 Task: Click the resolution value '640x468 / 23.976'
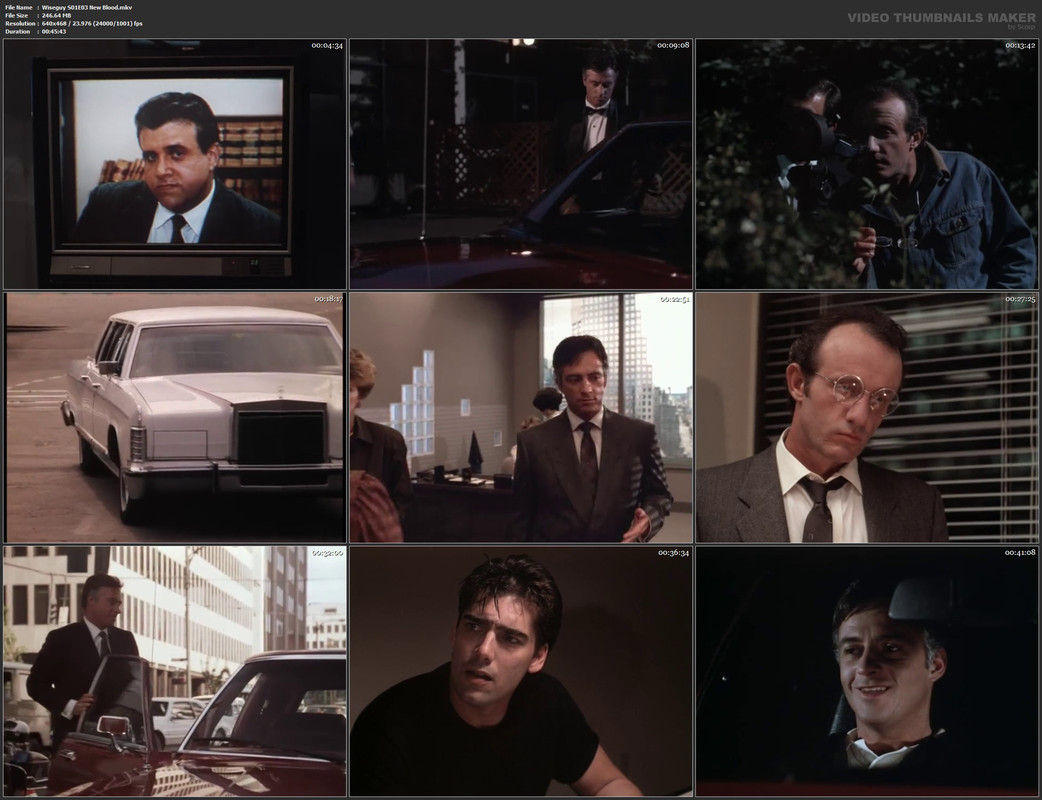(x=66, y=23)
